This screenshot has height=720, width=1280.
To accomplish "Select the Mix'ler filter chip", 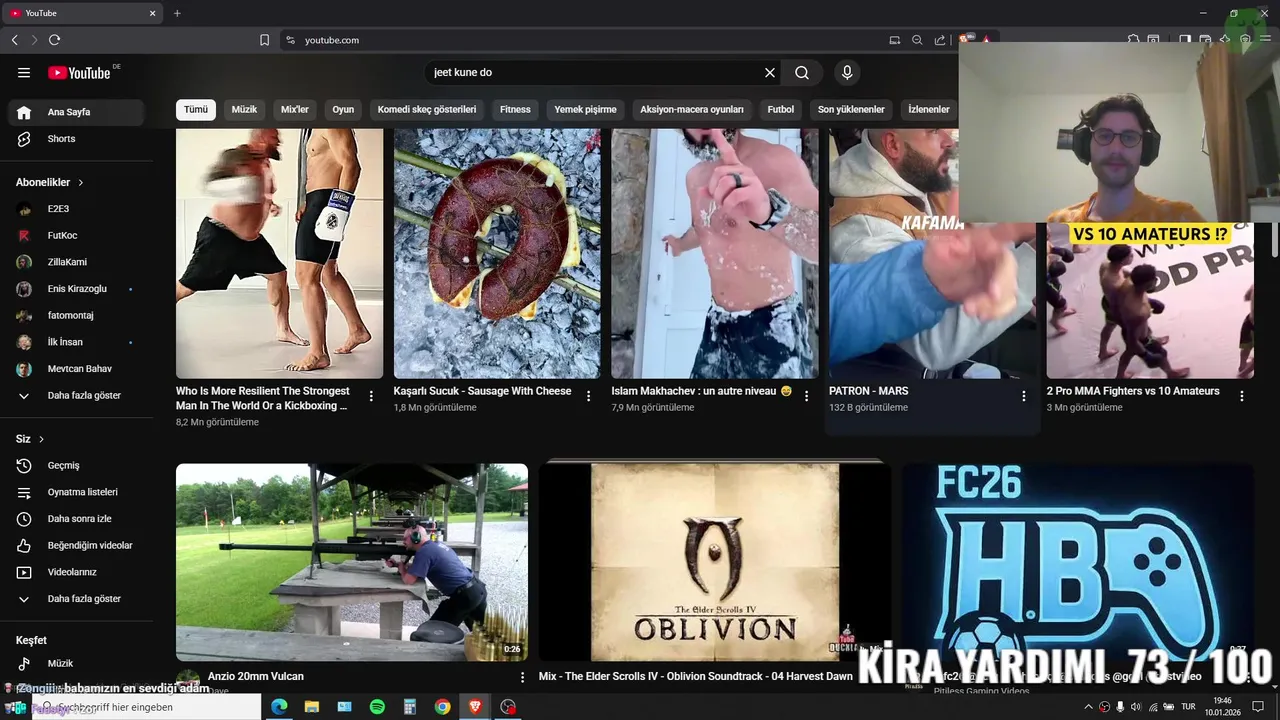I will coord(295,109).
